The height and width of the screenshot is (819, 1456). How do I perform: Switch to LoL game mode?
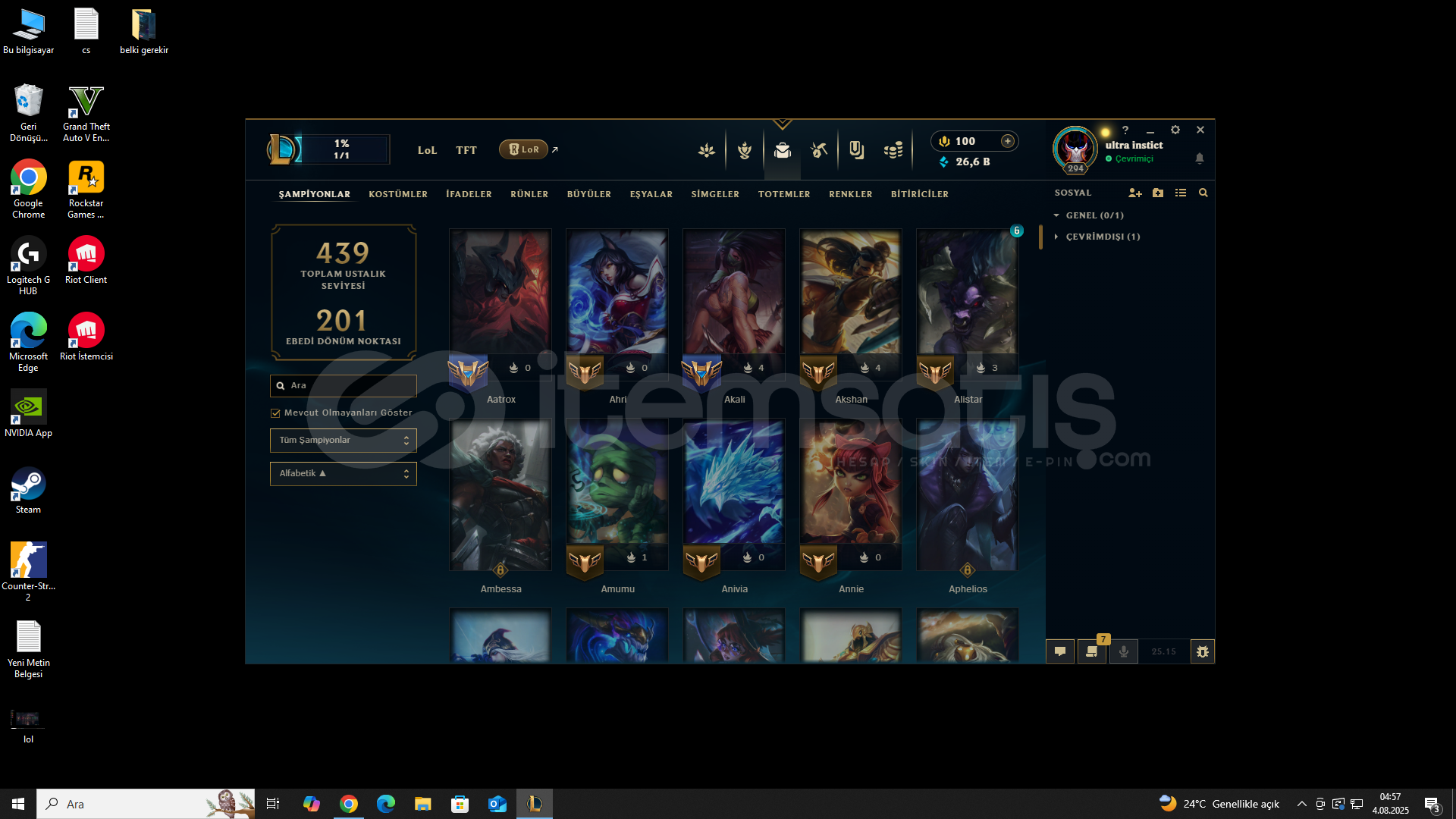pyautogui.click(x=428, y=150)
